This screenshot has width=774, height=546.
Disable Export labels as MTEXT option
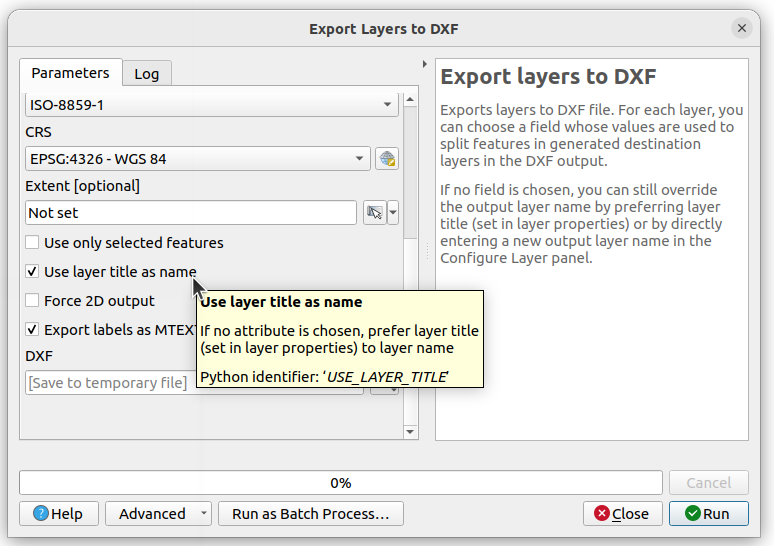coord(33,330)
